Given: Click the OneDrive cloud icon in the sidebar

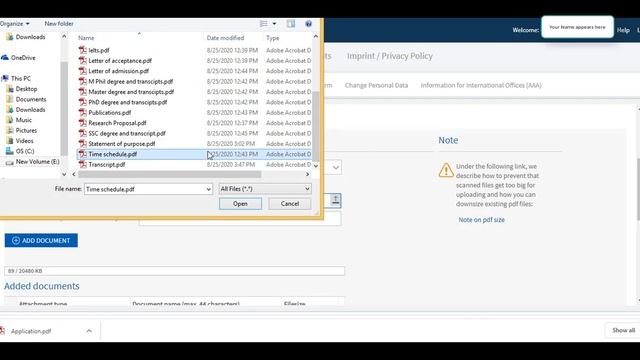Looking at the screenshot, I should pos(5,58).
